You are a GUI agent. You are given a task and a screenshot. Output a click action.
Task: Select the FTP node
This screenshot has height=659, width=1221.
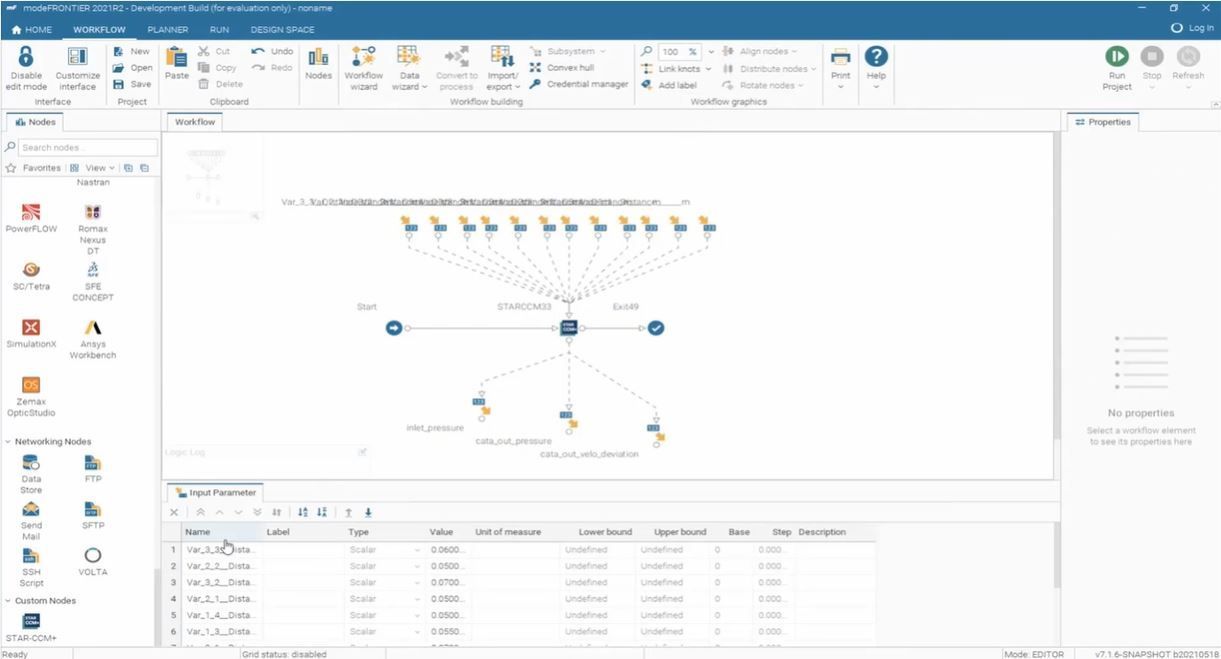92,469
